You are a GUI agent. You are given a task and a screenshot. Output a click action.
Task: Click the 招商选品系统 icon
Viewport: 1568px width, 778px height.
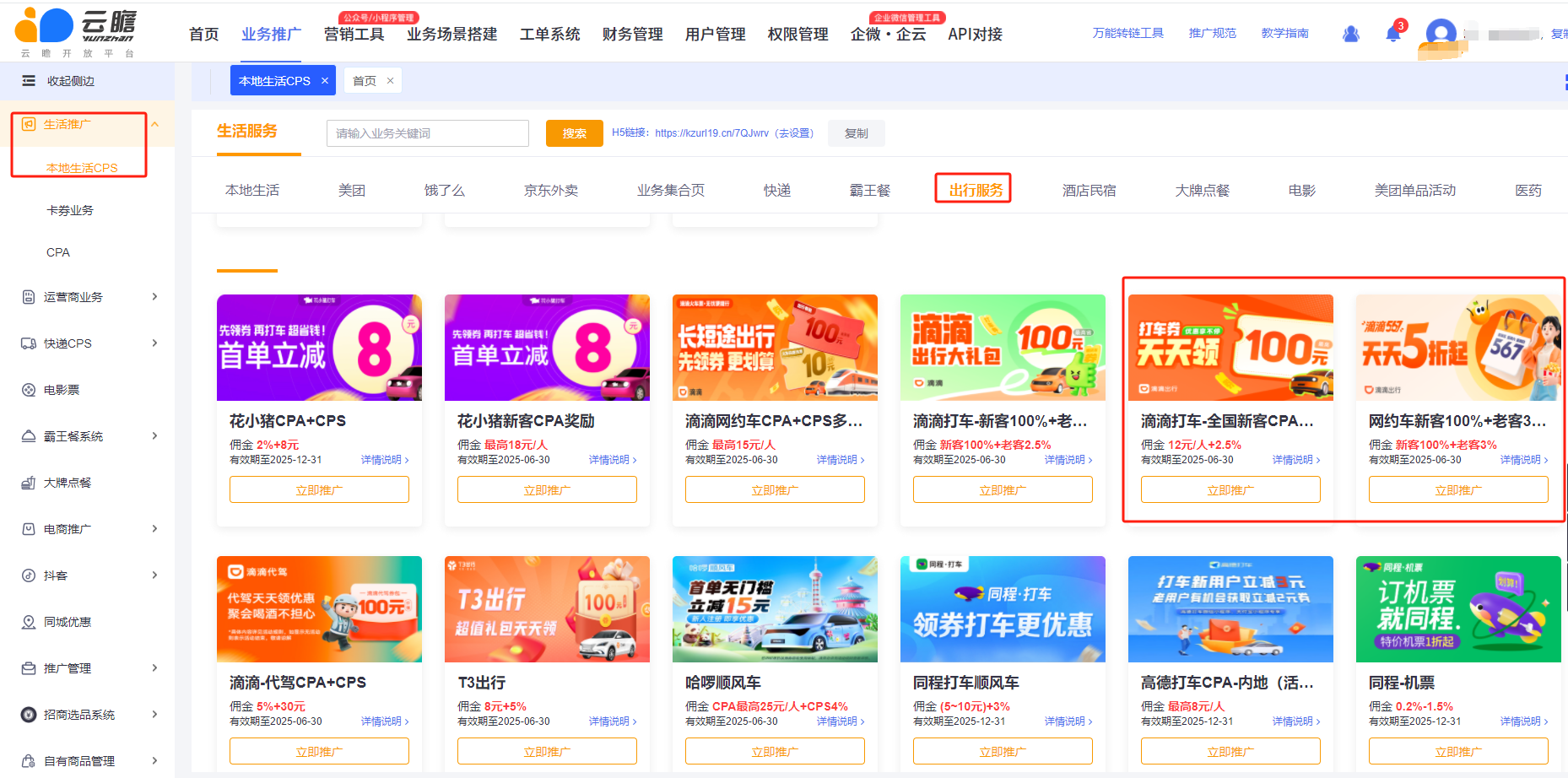29,715
